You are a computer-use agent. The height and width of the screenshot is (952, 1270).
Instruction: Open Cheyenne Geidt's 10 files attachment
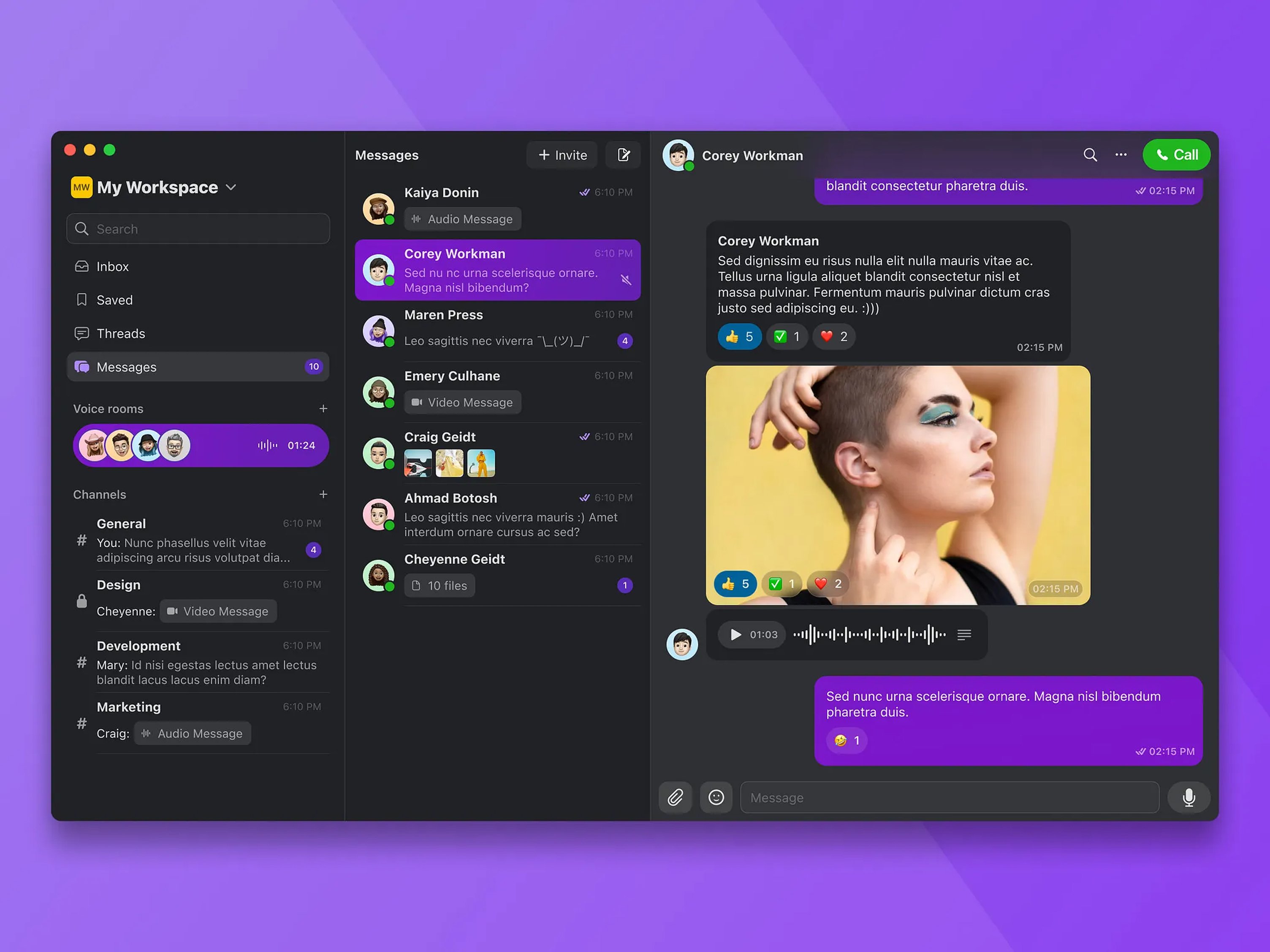[439, 585]
